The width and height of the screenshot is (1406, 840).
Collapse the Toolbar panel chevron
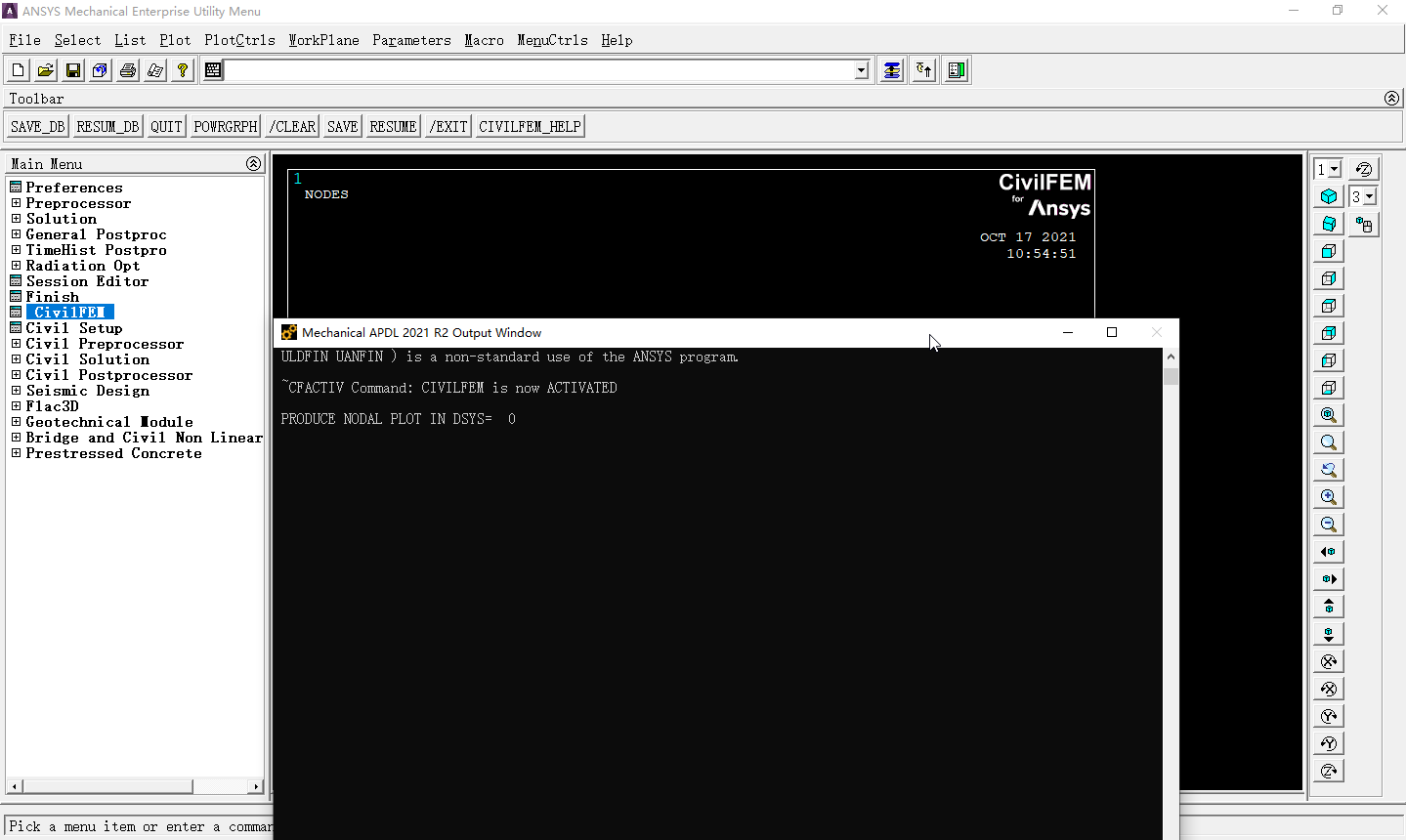pos(1392,98)
